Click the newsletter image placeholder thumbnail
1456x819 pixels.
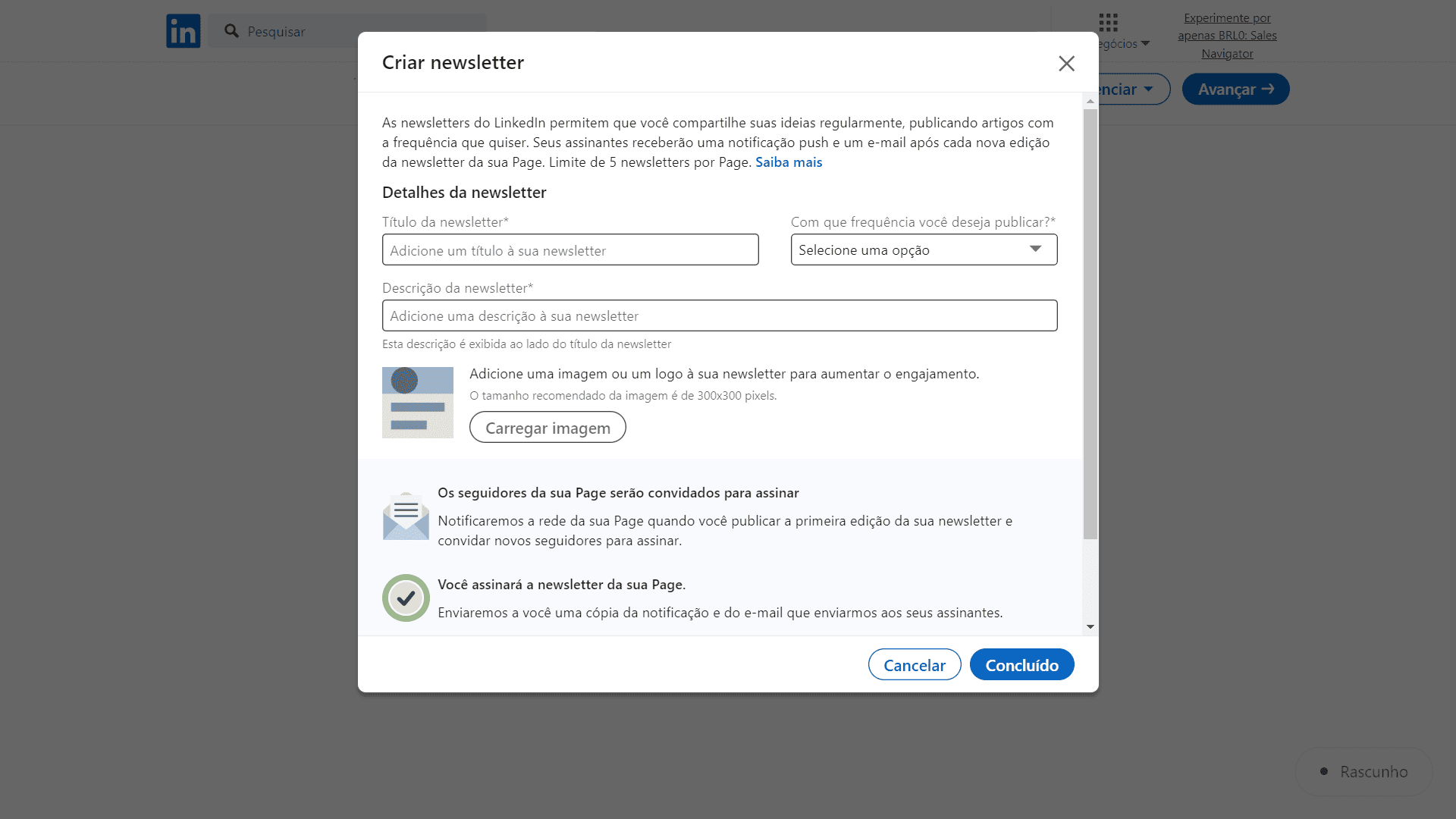[x=418, y=403]
